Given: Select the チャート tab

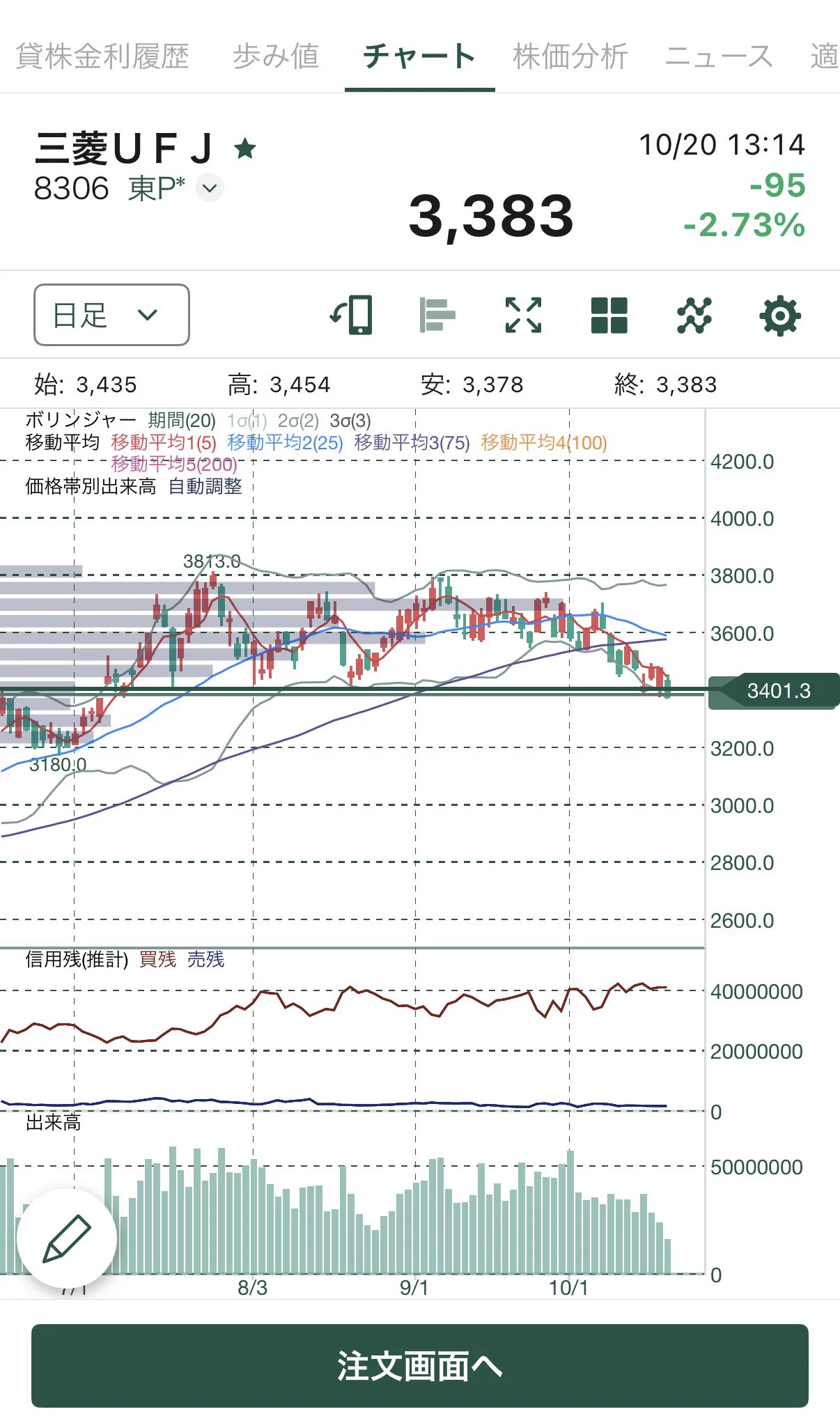Looking at the screenshot, I should pos(419,56).
